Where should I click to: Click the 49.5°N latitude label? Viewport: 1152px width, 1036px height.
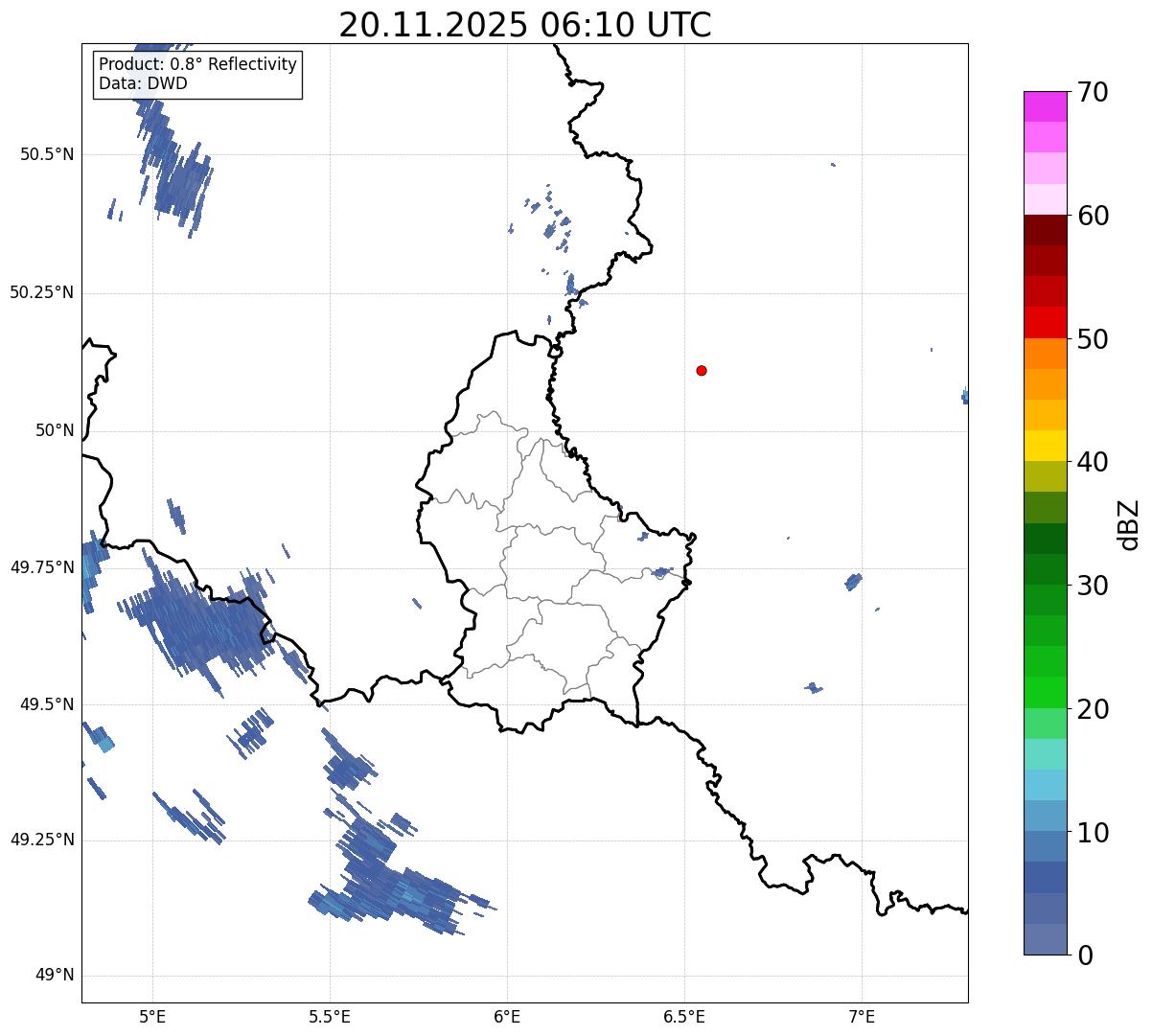click(x=47, y=704)
